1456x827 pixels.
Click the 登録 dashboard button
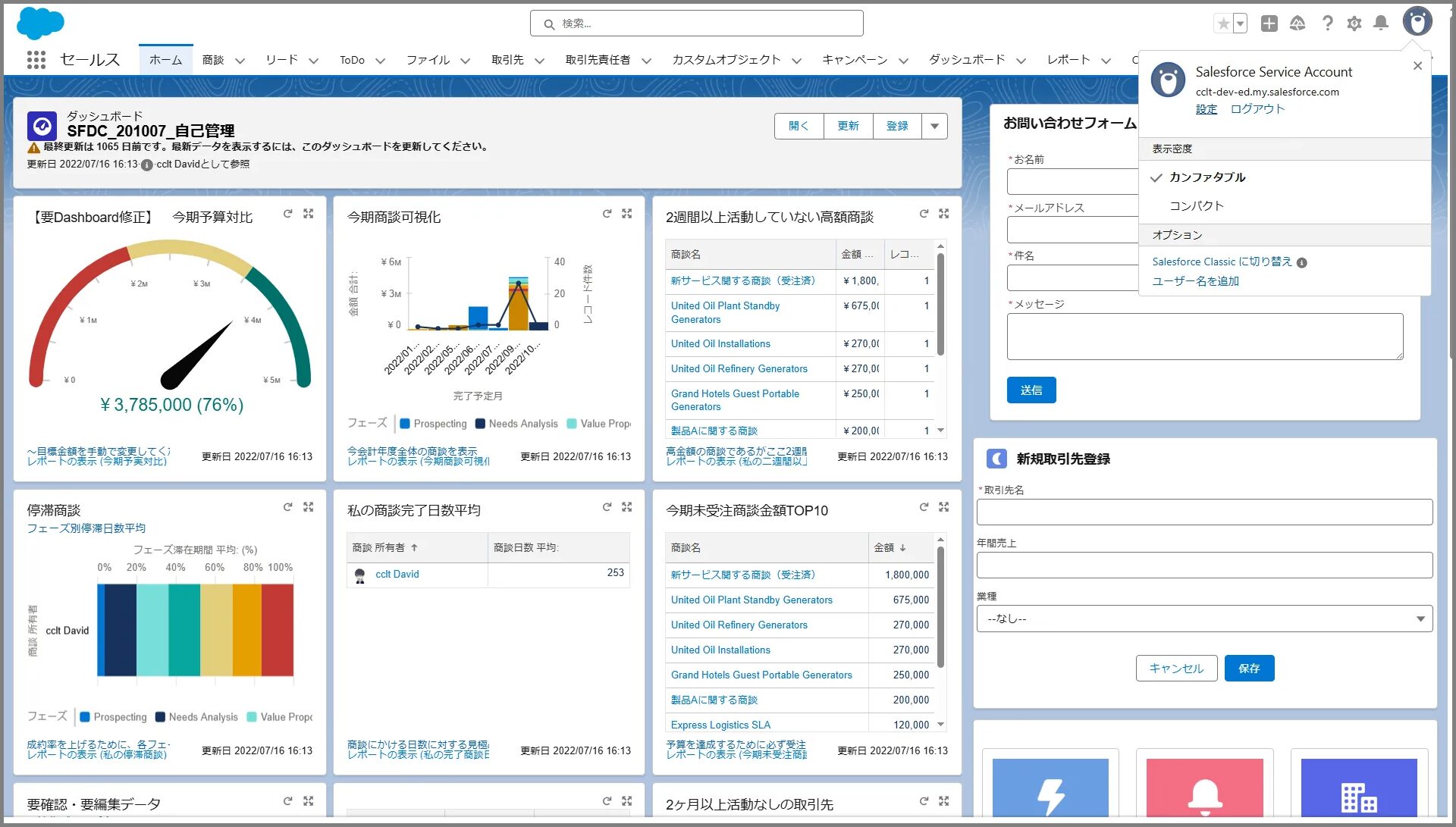tap(897, 127)
